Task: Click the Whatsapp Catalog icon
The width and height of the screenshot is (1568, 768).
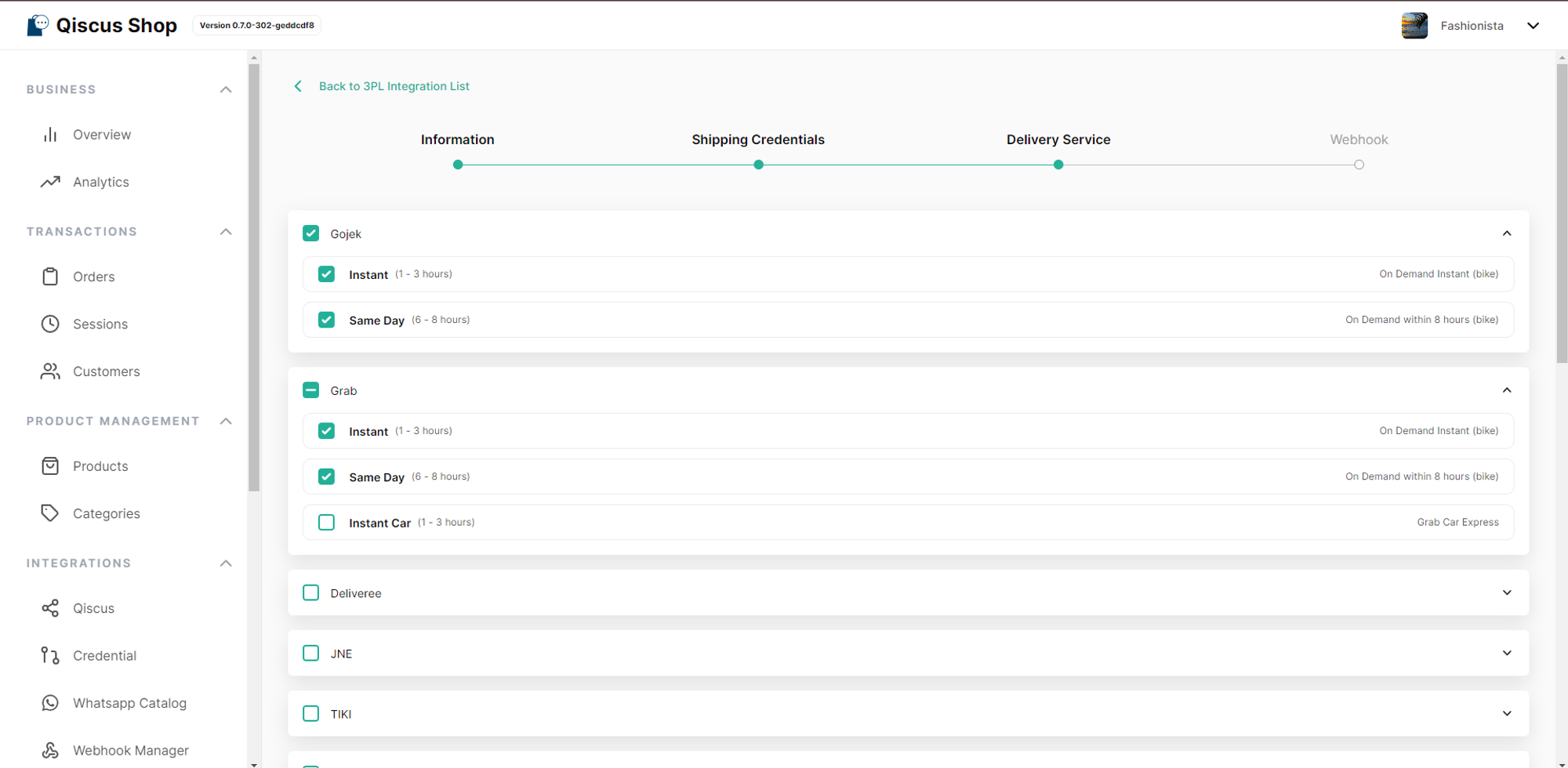Action: pyautogui.click(x=50, y=703)
